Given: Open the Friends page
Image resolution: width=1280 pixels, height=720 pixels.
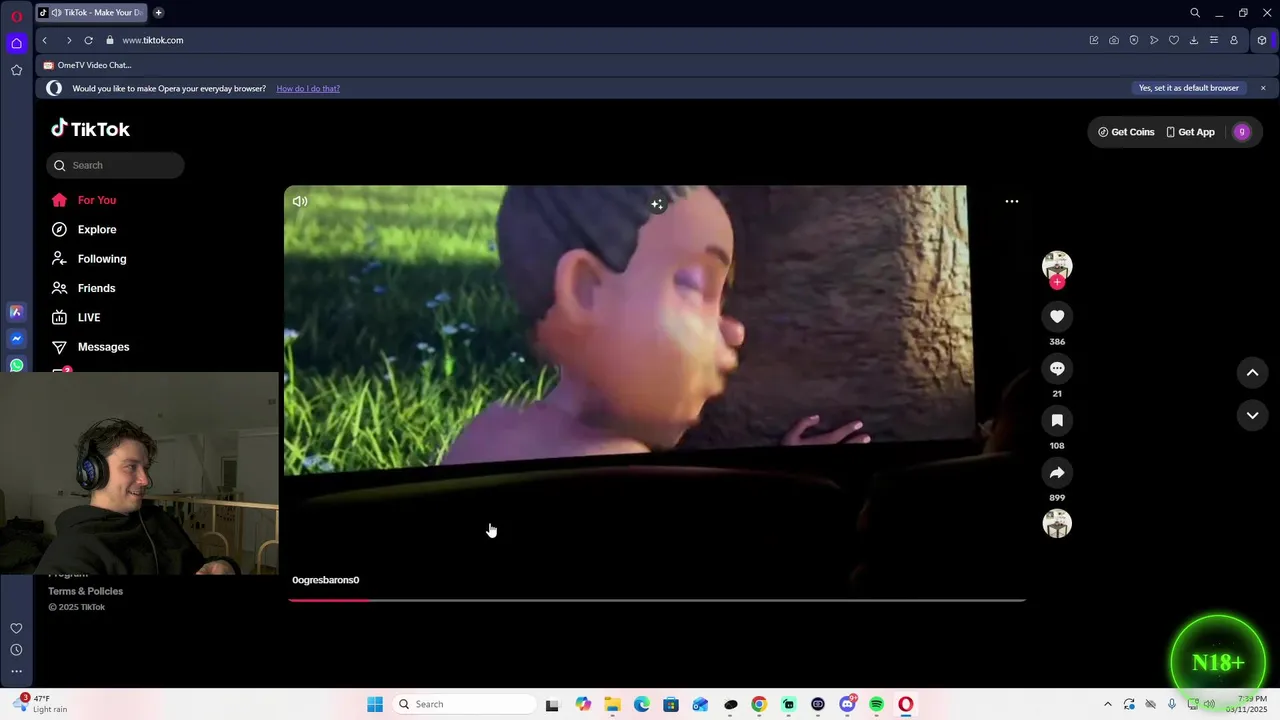Looking at the screenshot, I should pos(85,288).
